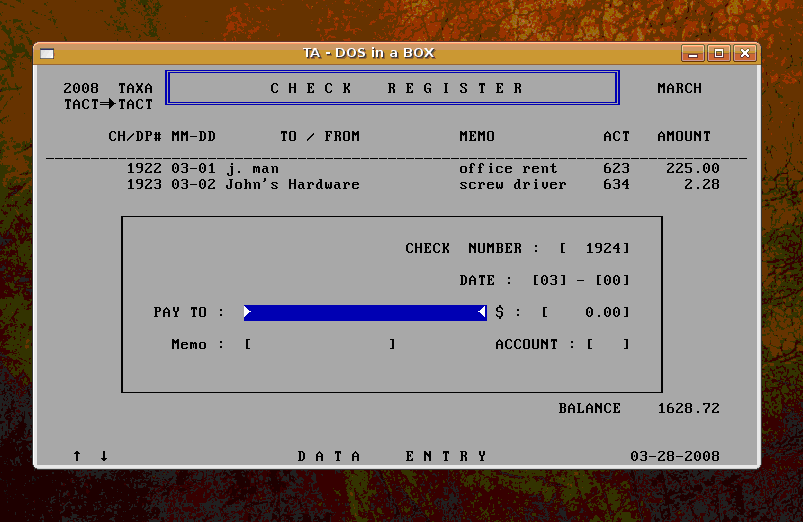The width and height of the screenshot is (803, 522).
Task: Click the Memo input field
Action: tap(320, 345)
